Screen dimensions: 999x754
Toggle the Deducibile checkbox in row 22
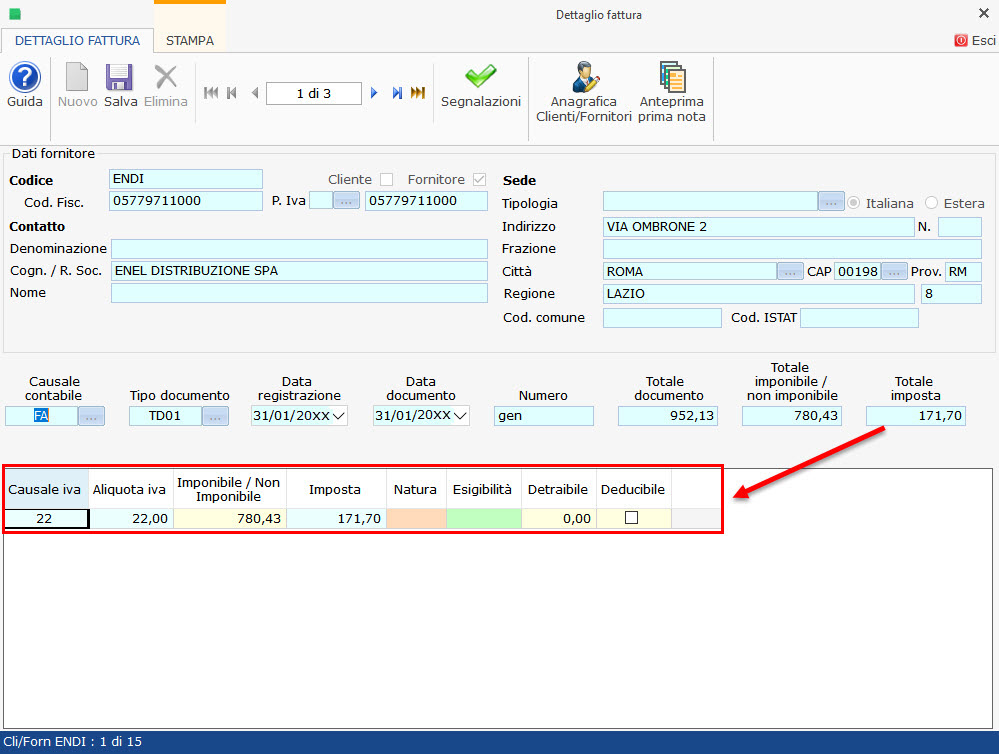(x=631, y=518)
